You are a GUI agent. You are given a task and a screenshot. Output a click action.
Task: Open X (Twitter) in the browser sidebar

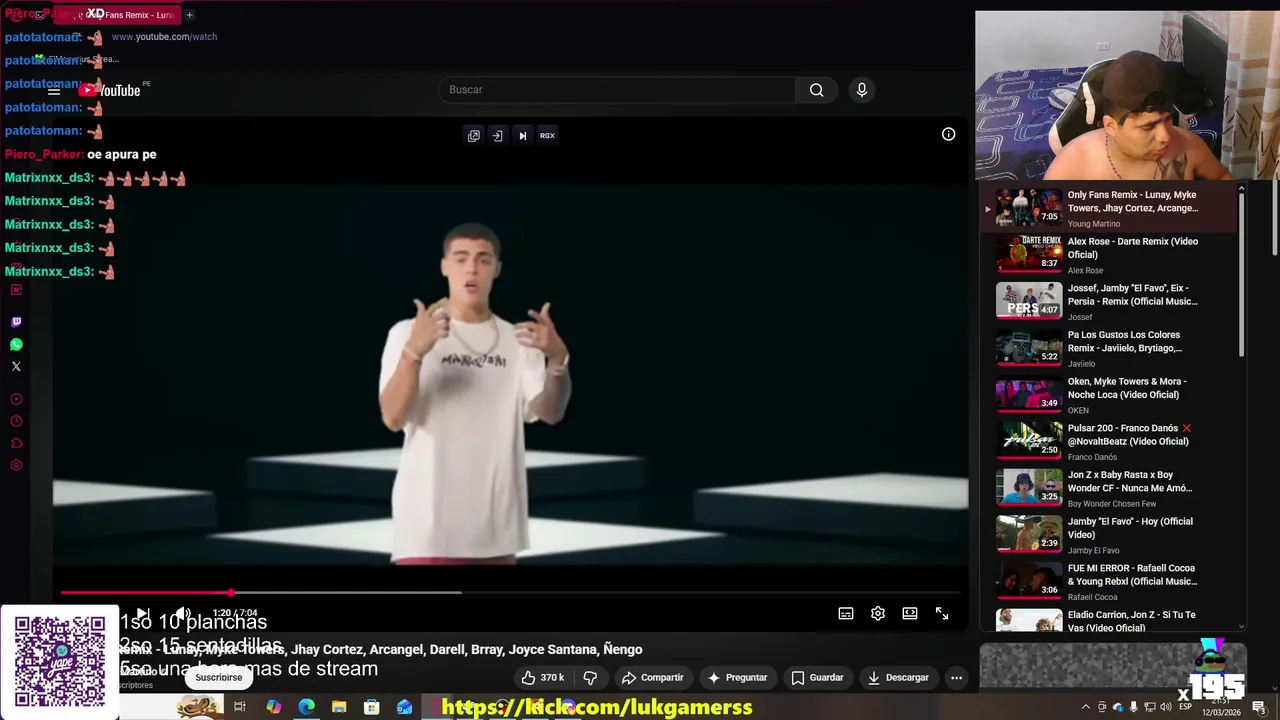[x=16, y=366]
